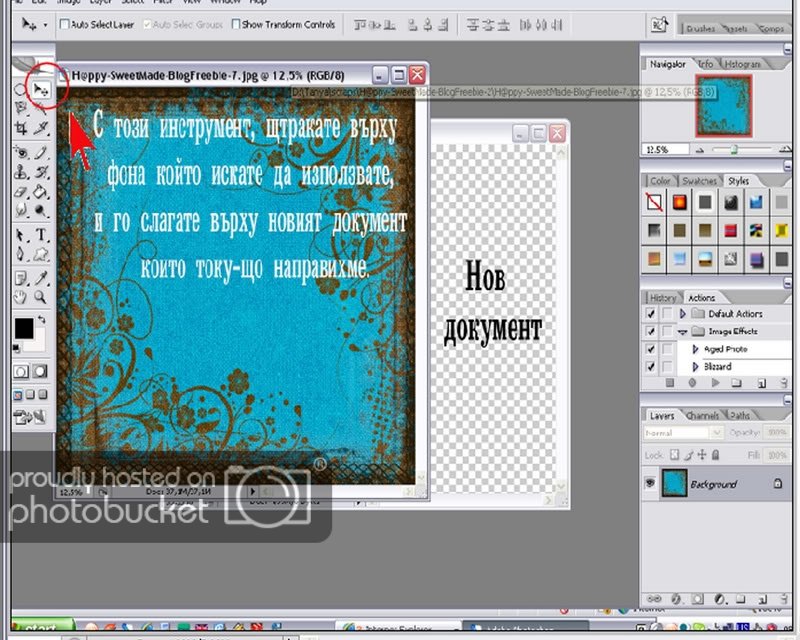Open the layer blend mode dropdown
800x640 pixels.
click(684, 433)
